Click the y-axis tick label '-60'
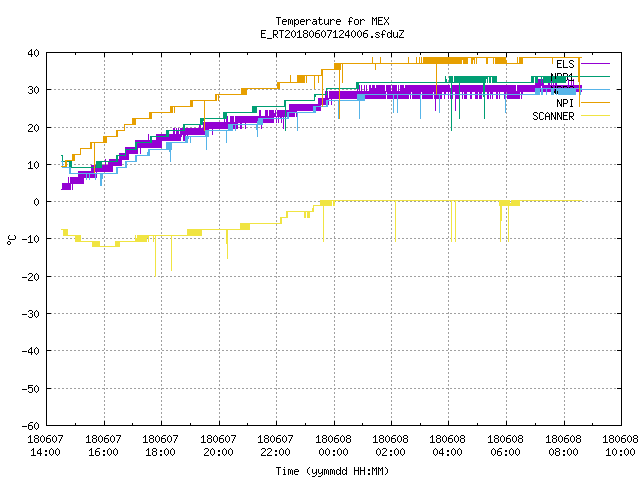This screenshot has height=480, width=640. click(x=31, y=426)
